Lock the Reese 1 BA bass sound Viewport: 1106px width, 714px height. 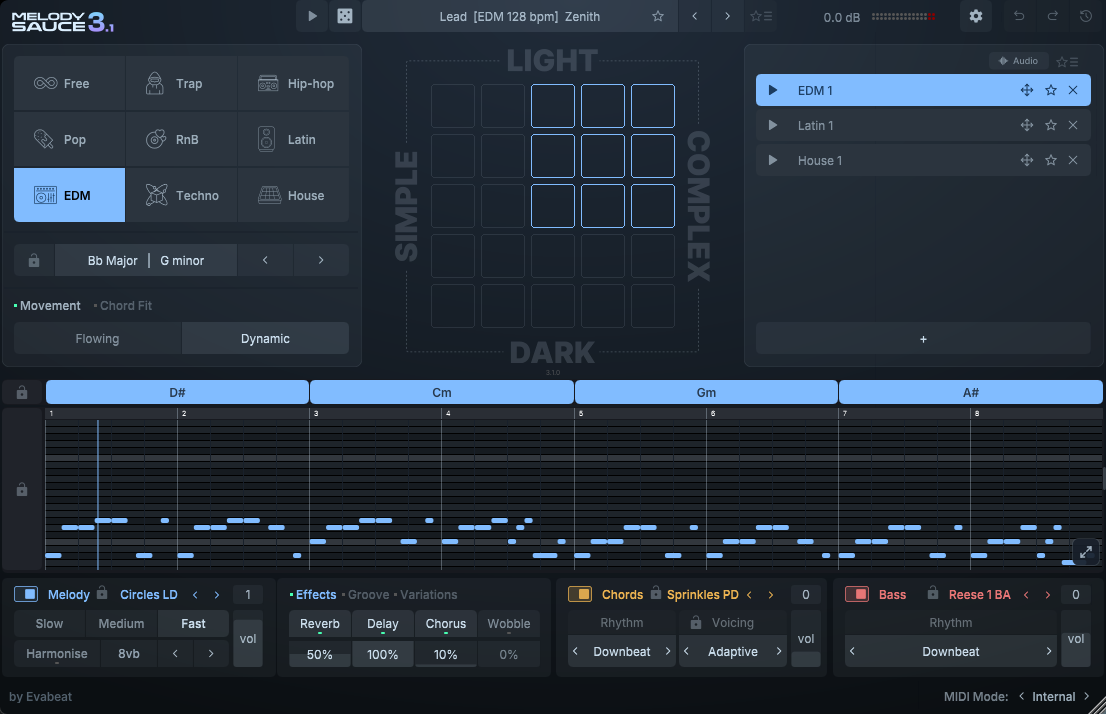tap(932, 593)
